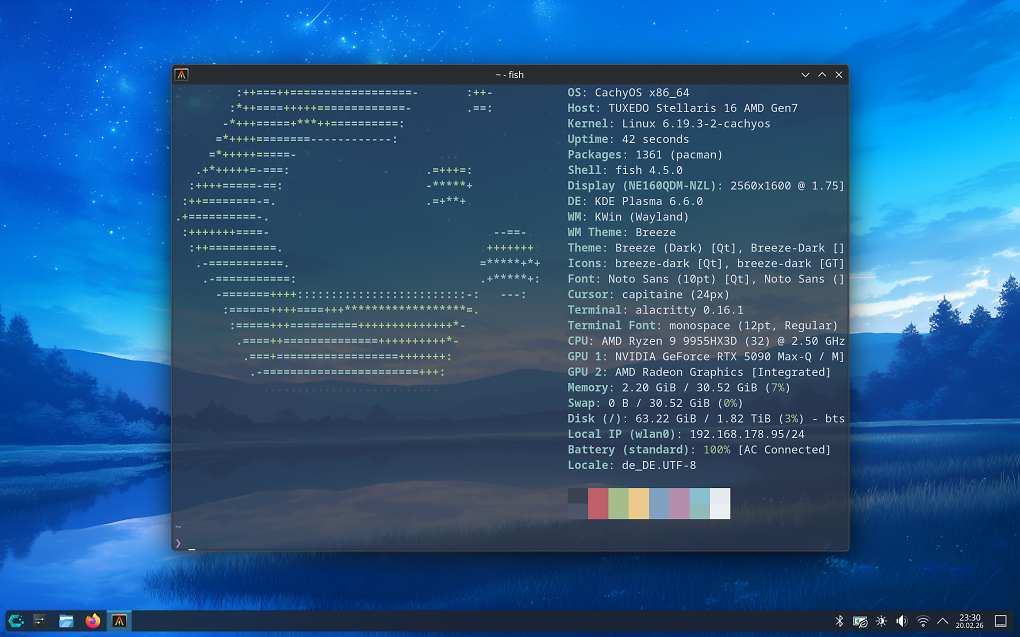This screenshot has width=1020, height=637.
Task: Click the Show Desktop button
Action: pos(1001,621)
